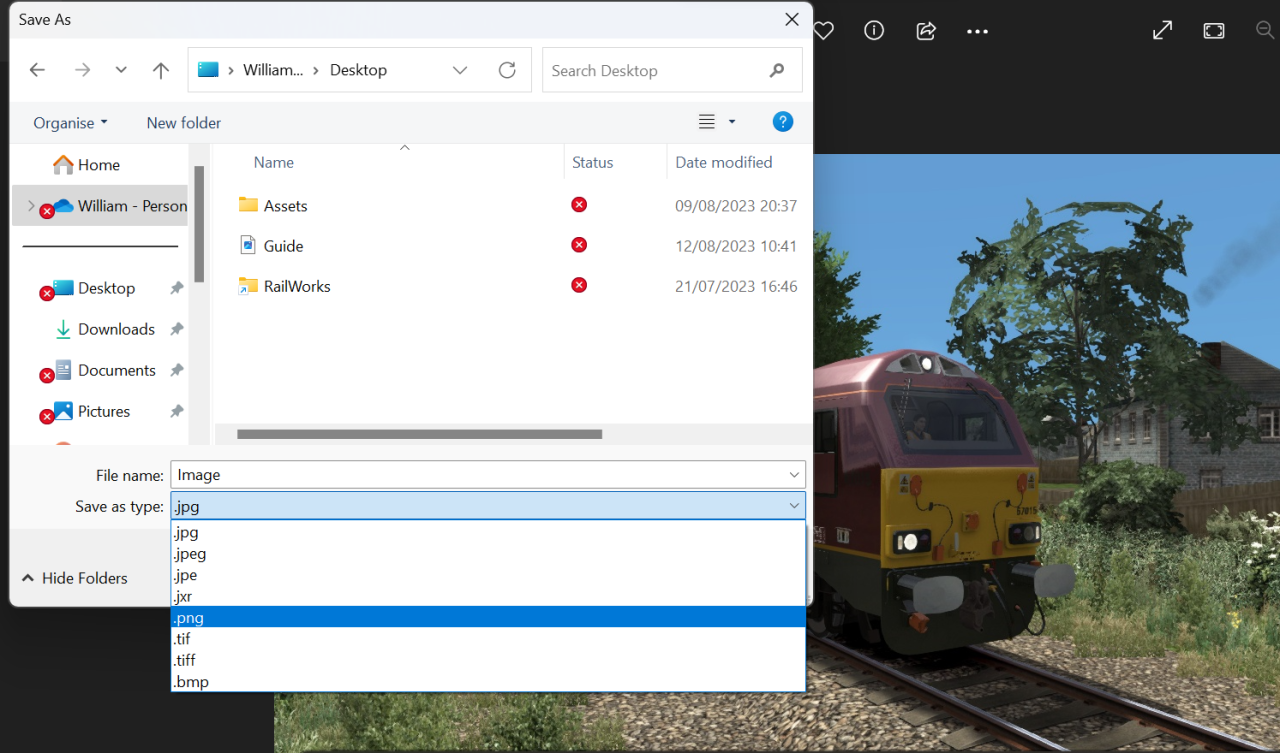
Task: Click the fit-to-window frame icon
Action: point(1214,31)
